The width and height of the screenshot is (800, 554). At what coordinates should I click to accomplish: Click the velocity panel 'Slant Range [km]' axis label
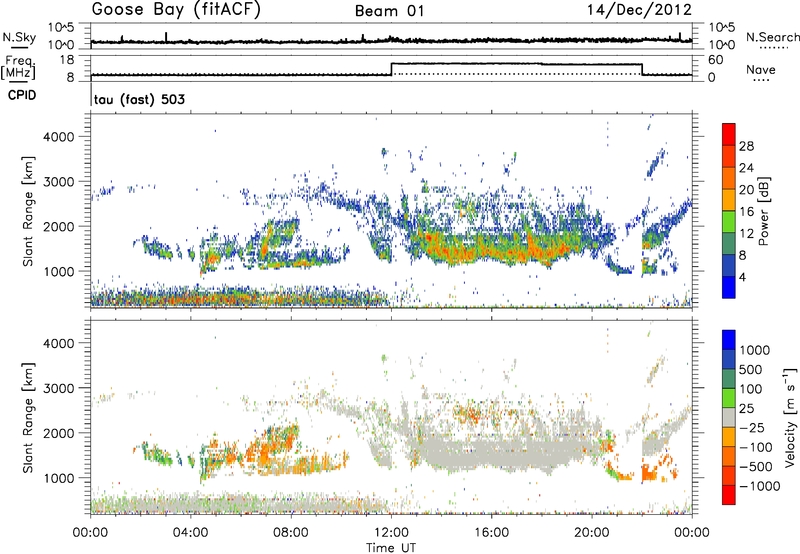[x=28, y=417]
